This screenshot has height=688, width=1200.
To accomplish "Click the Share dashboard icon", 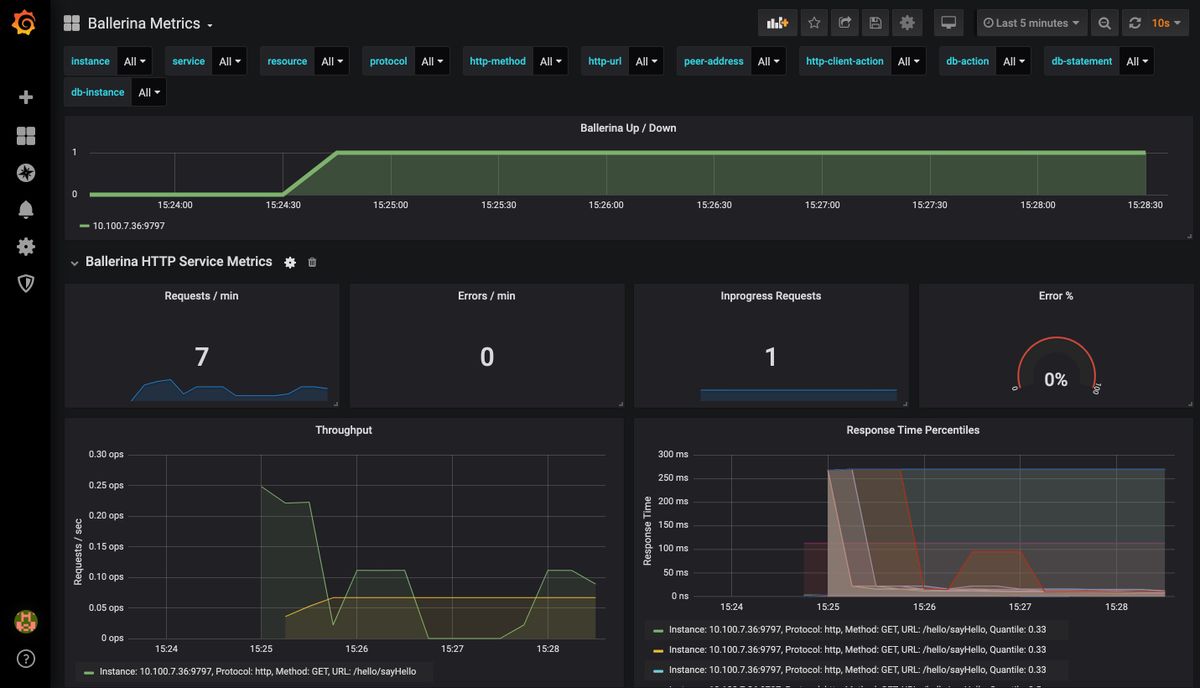I will click(845, 23).
